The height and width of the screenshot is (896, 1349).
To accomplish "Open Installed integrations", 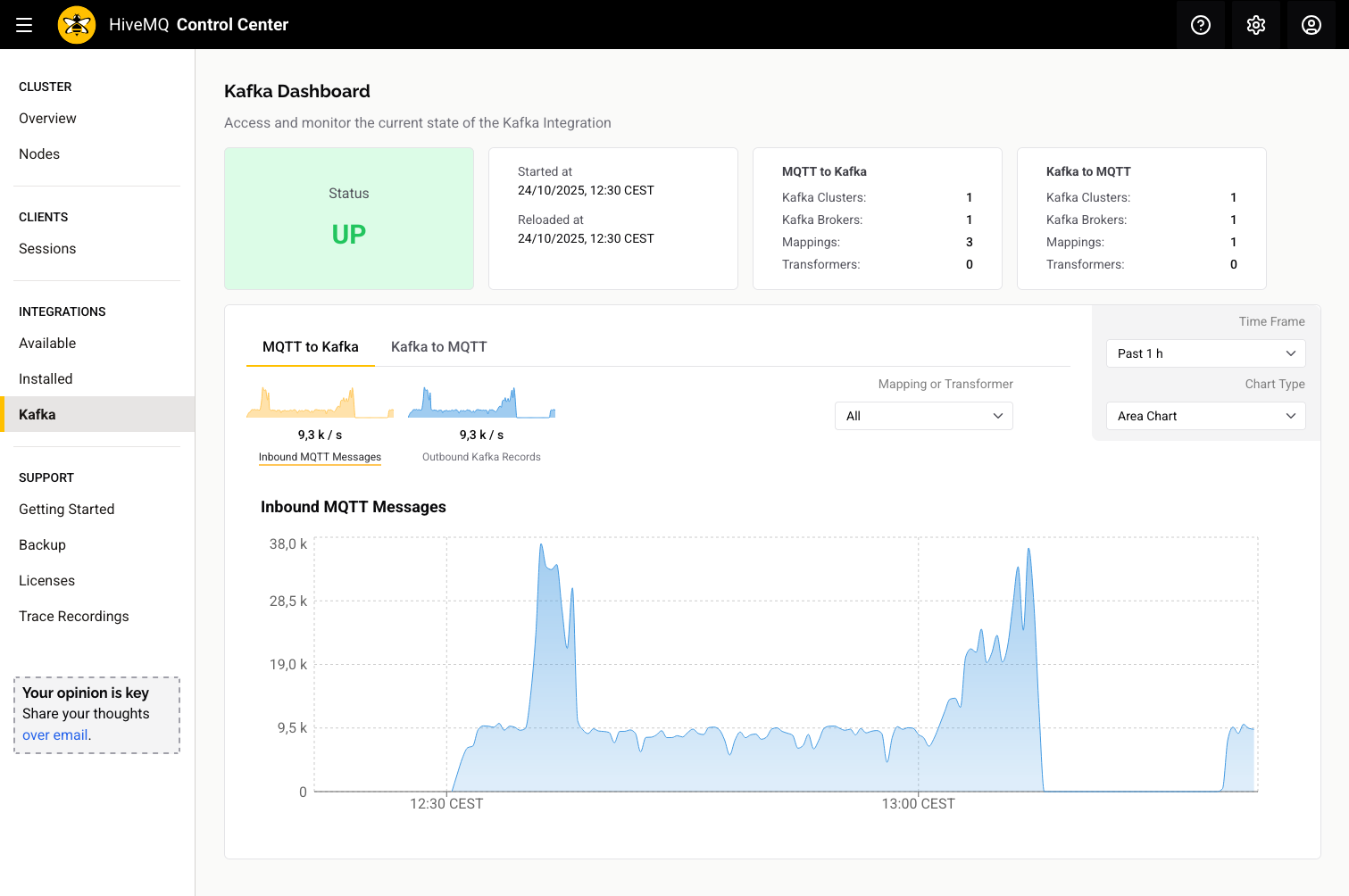I will 46,379.
